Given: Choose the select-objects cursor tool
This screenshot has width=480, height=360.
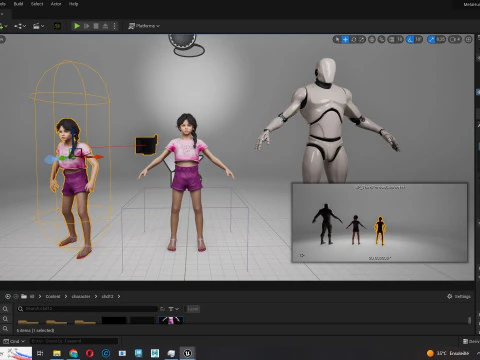Looking at the screenshot, I should (x=337, y=39).
